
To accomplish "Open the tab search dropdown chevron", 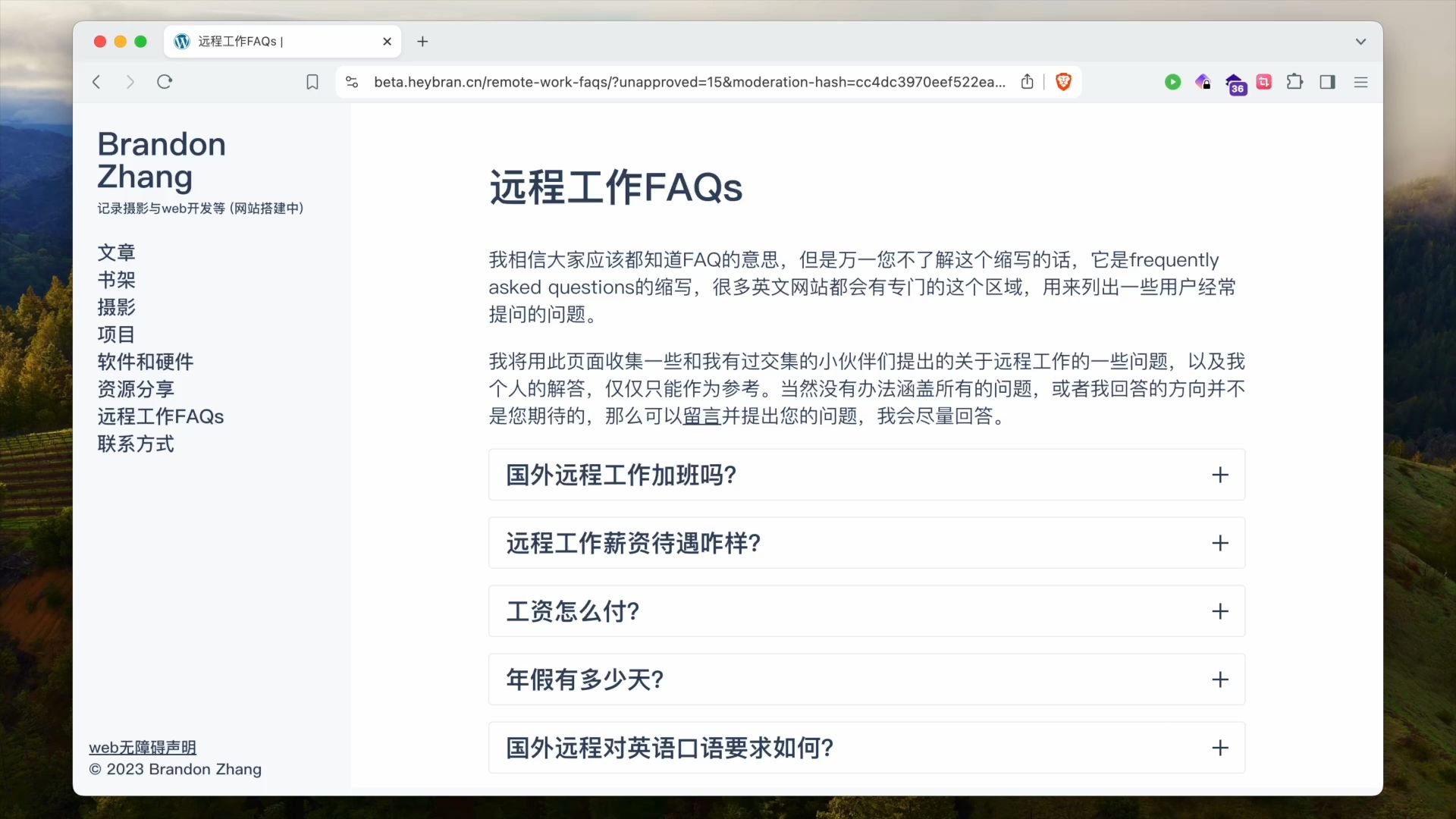I will coord(1360,42).
